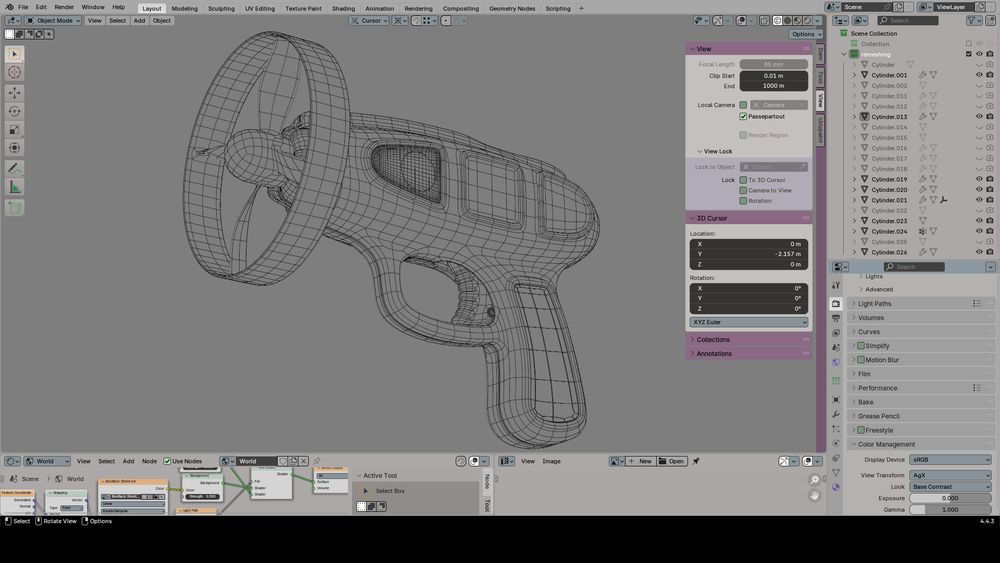1000x563 pixels.
Task: Pick the Transform tool
Action: [14, 148]
